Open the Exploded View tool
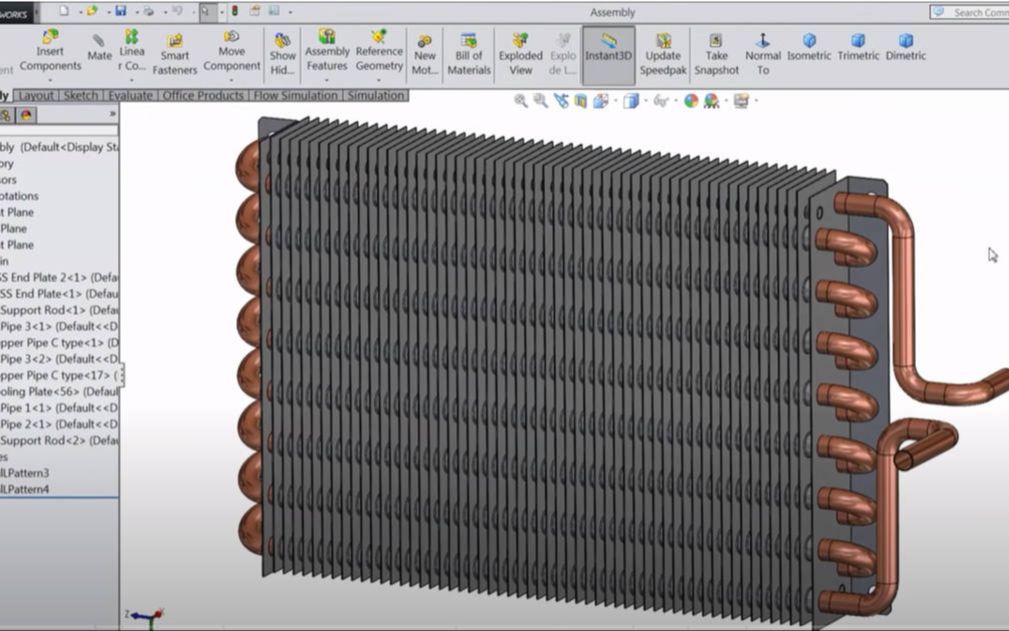This screenshot has height=631, width=1009. [520, 52]
